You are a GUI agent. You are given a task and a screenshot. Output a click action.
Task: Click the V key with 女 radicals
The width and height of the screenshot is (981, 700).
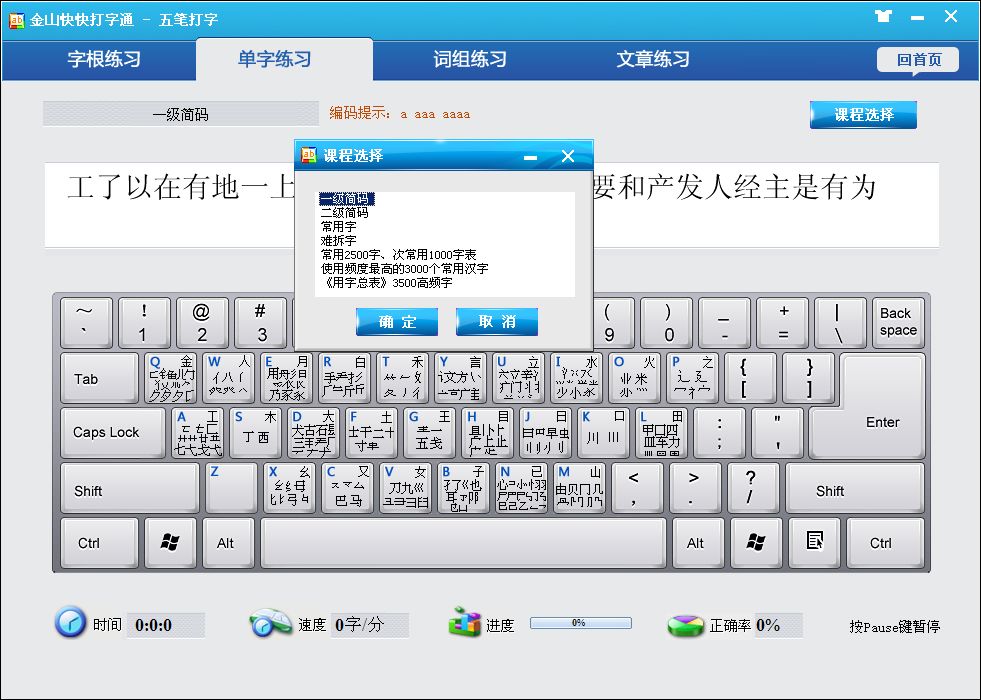pyautogui.click(x=405, y=487)
